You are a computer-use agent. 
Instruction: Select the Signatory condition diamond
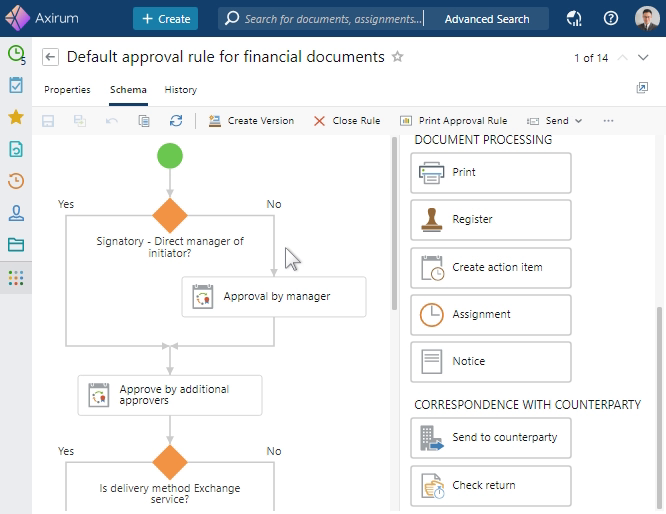click(x=170, y=215)
